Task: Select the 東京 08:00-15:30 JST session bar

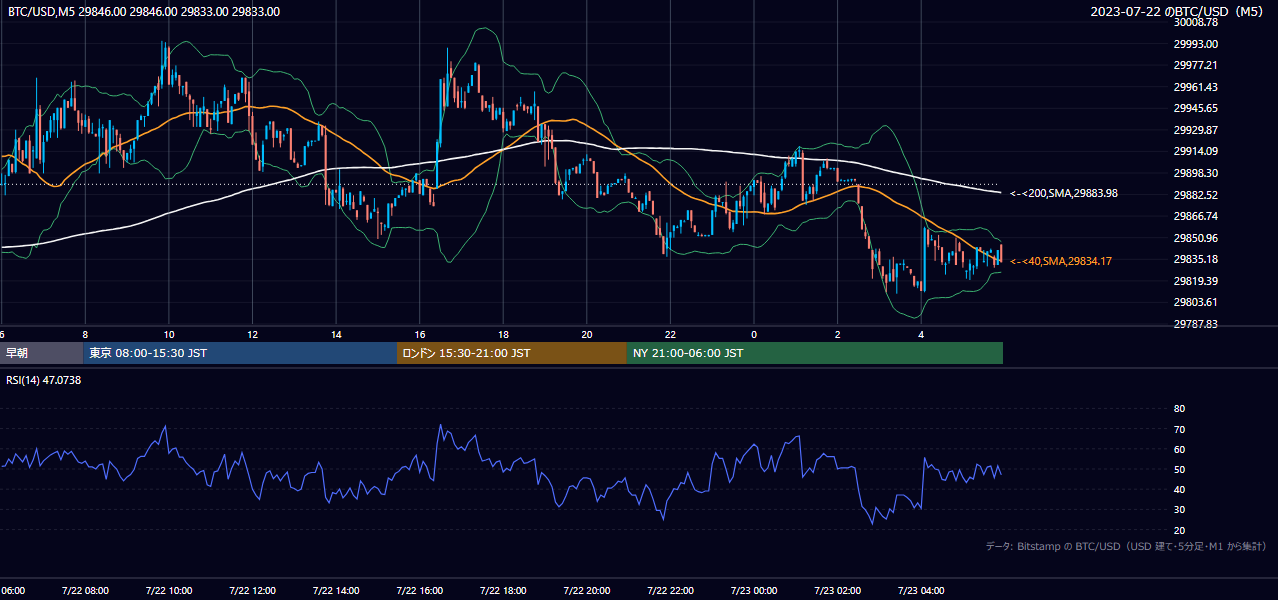Action: coord(240,353)
